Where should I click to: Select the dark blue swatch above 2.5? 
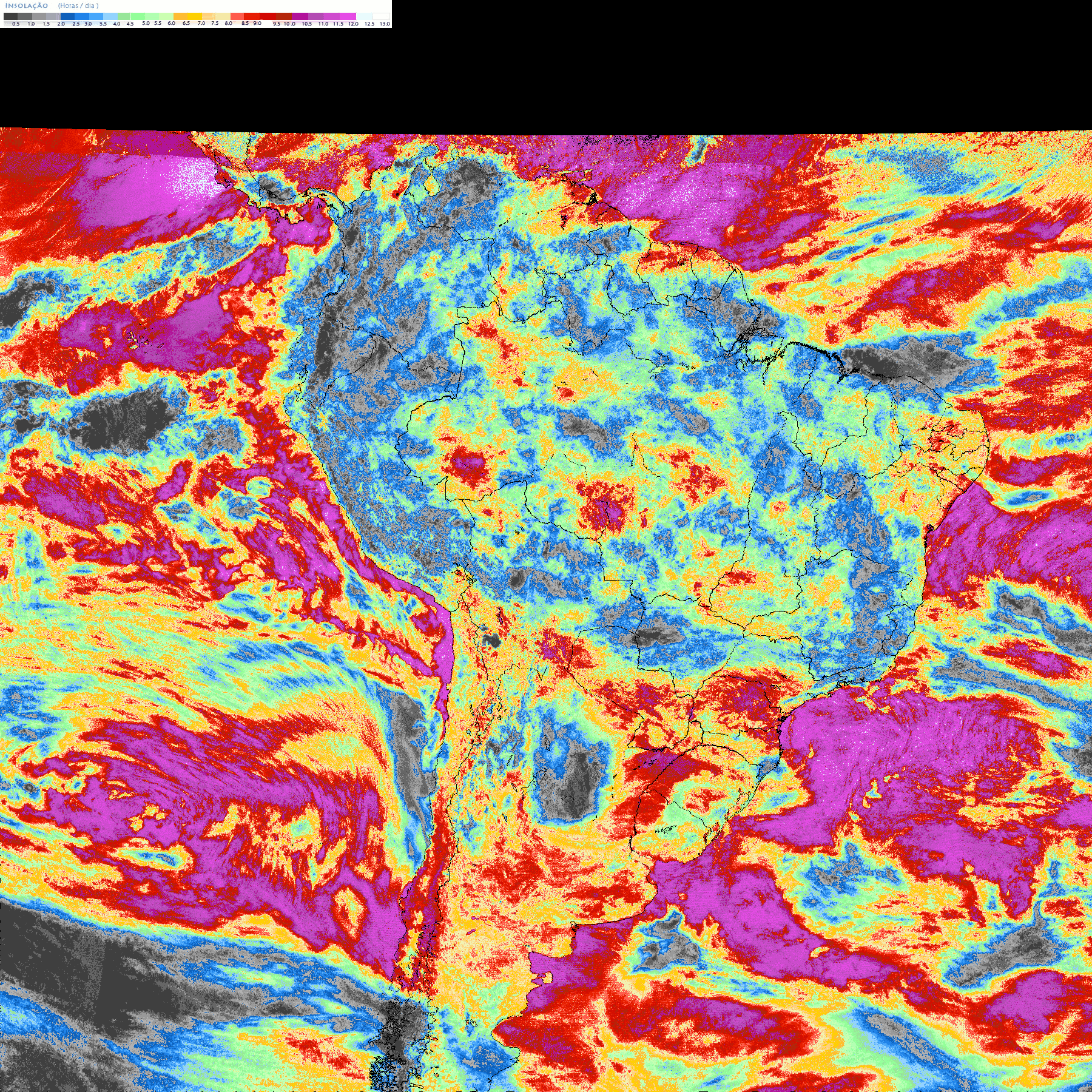click(x=67, y=16)
